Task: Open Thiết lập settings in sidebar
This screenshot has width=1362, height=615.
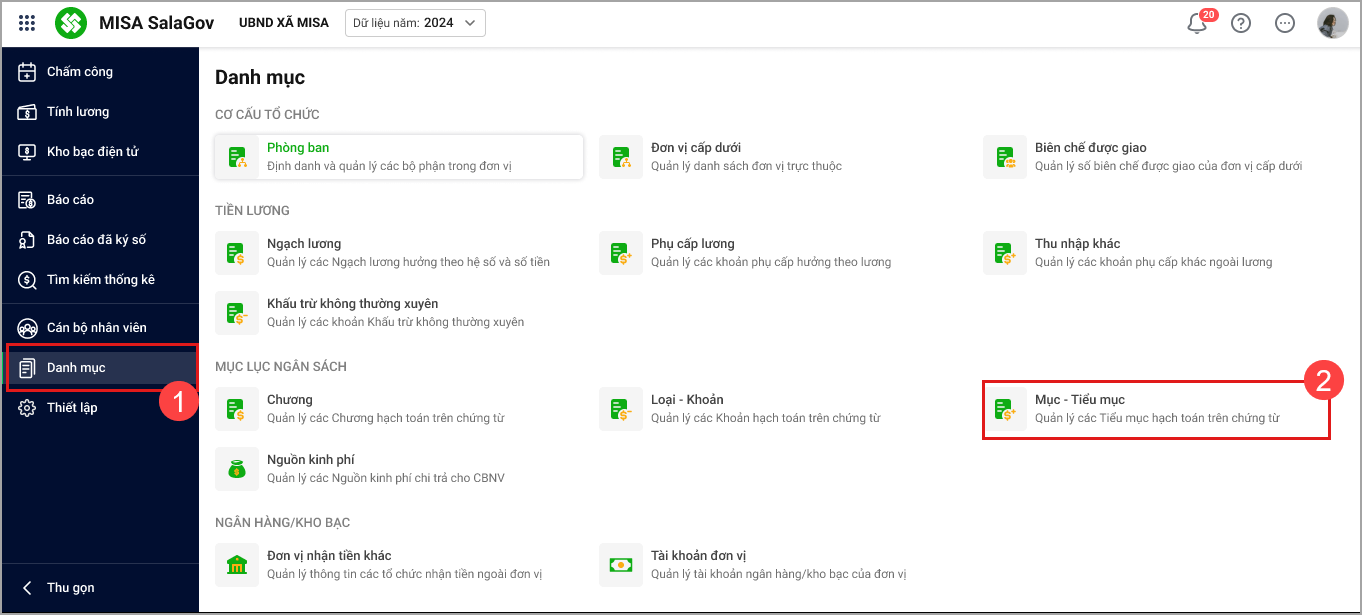Action: (72, 408)
